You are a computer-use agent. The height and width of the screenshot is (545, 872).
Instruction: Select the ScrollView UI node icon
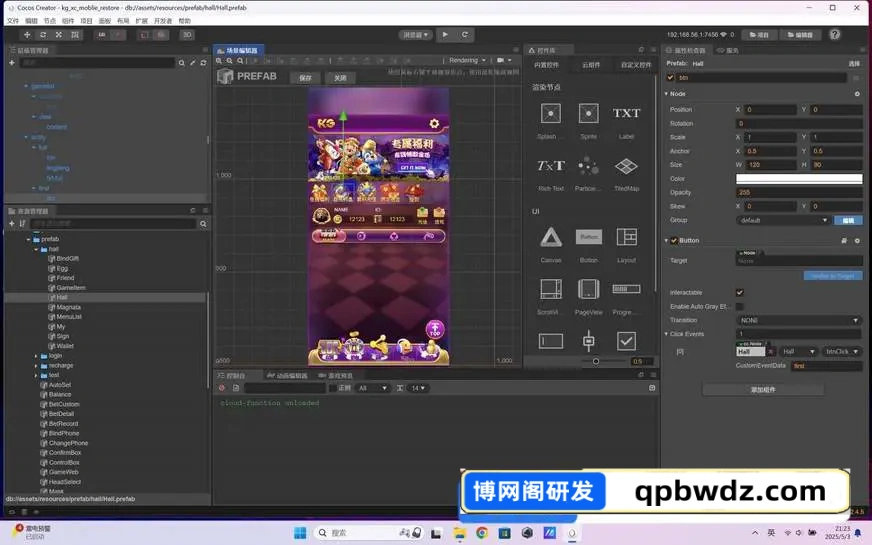[551, 289]
